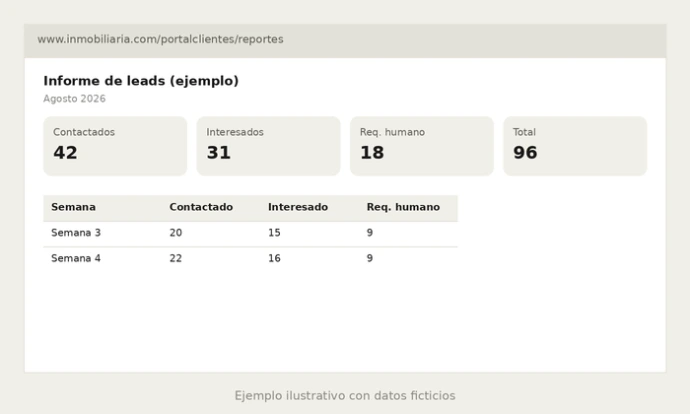Open the Req. humano card showing 18
The width and height of the screenshot is (690, 414).
coord(422,146)
